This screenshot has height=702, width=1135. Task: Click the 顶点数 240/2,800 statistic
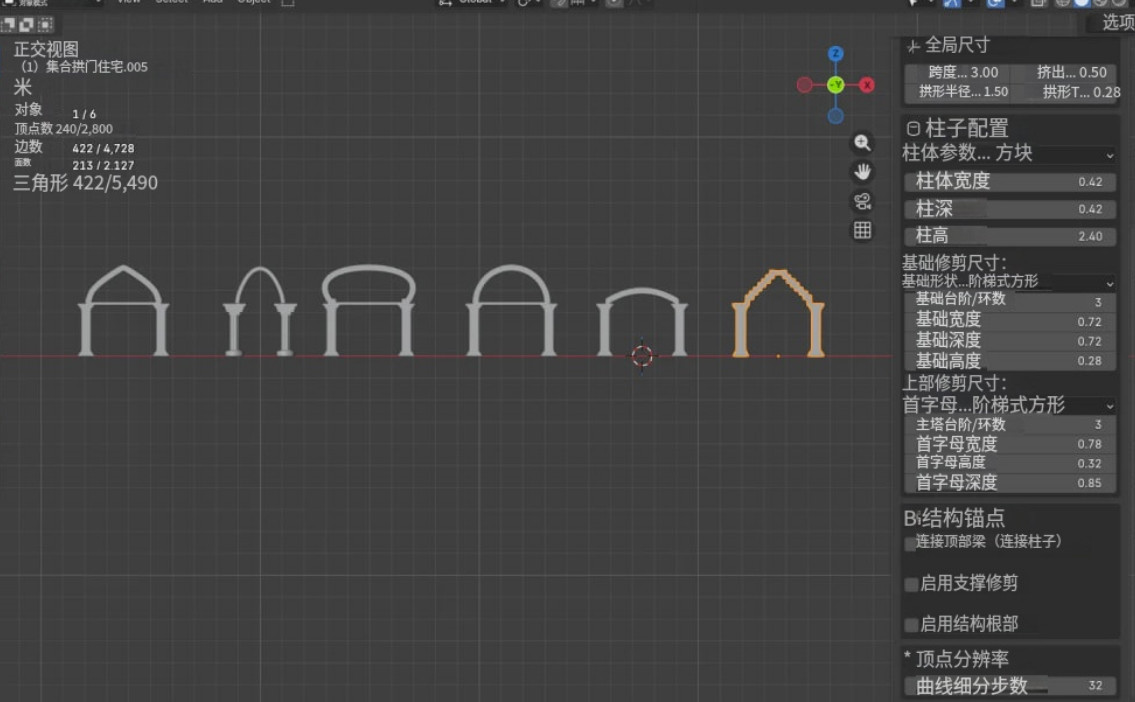pos(64,129)
